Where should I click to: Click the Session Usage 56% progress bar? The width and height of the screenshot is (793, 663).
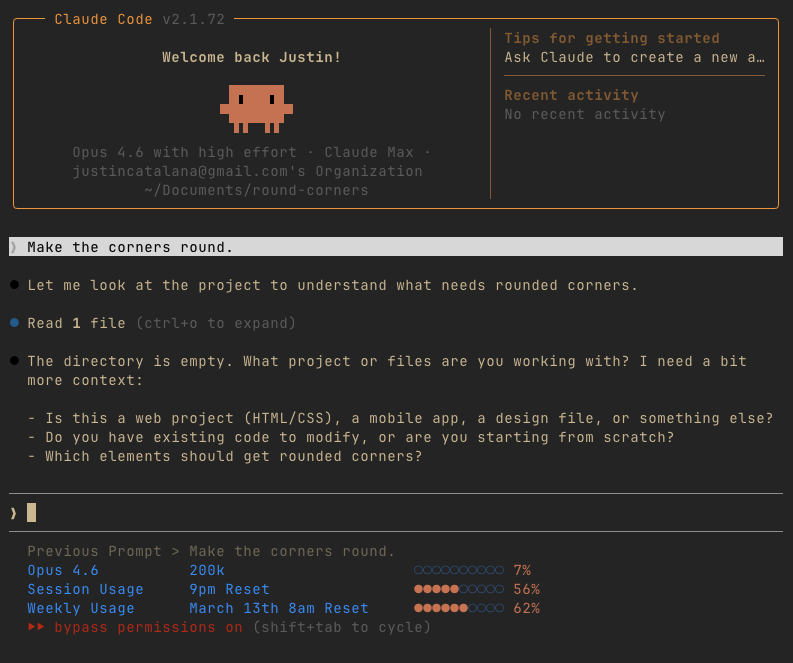pos(459,589)
